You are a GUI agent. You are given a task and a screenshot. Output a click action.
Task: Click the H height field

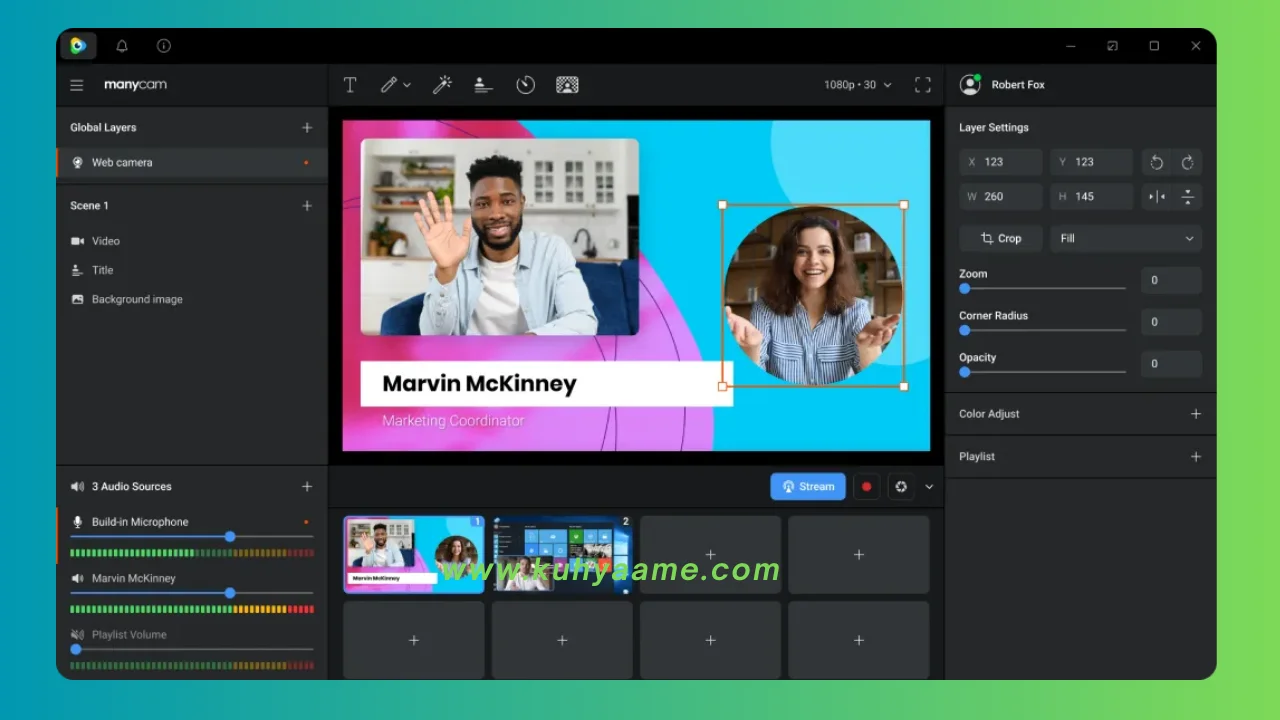[x=1091, y=197]
